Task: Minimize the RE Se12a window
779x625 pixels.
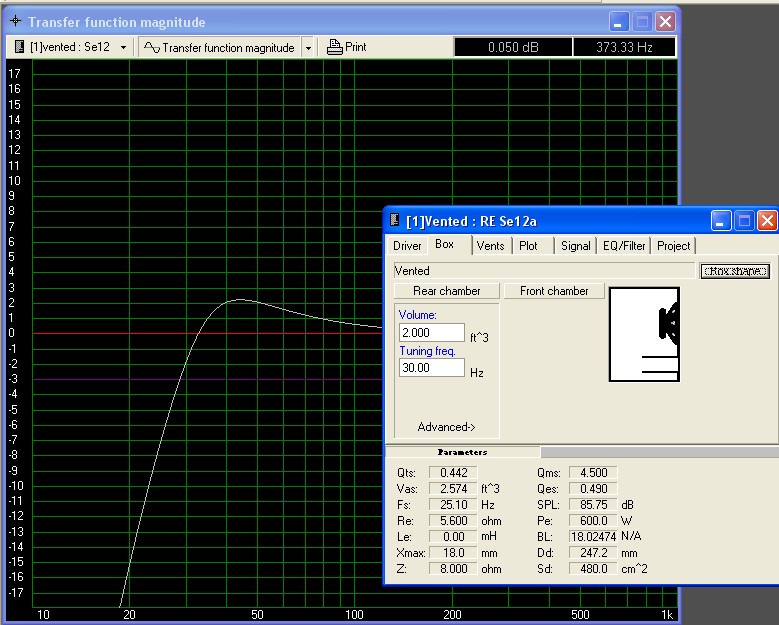Action: (x=720, y=221)
